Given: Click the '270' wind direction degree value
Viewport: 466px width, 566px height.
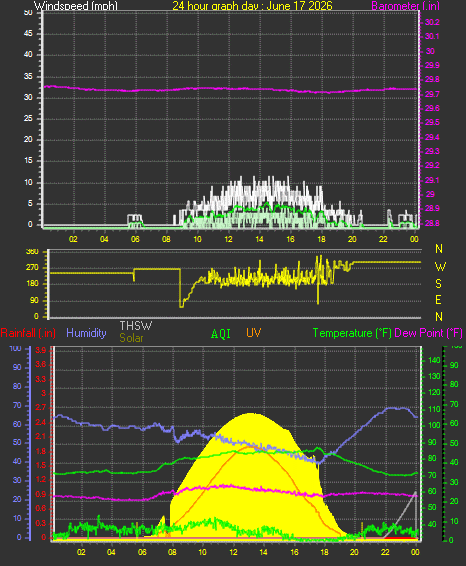Looking at the screenshot, I should tap(32, 267).
